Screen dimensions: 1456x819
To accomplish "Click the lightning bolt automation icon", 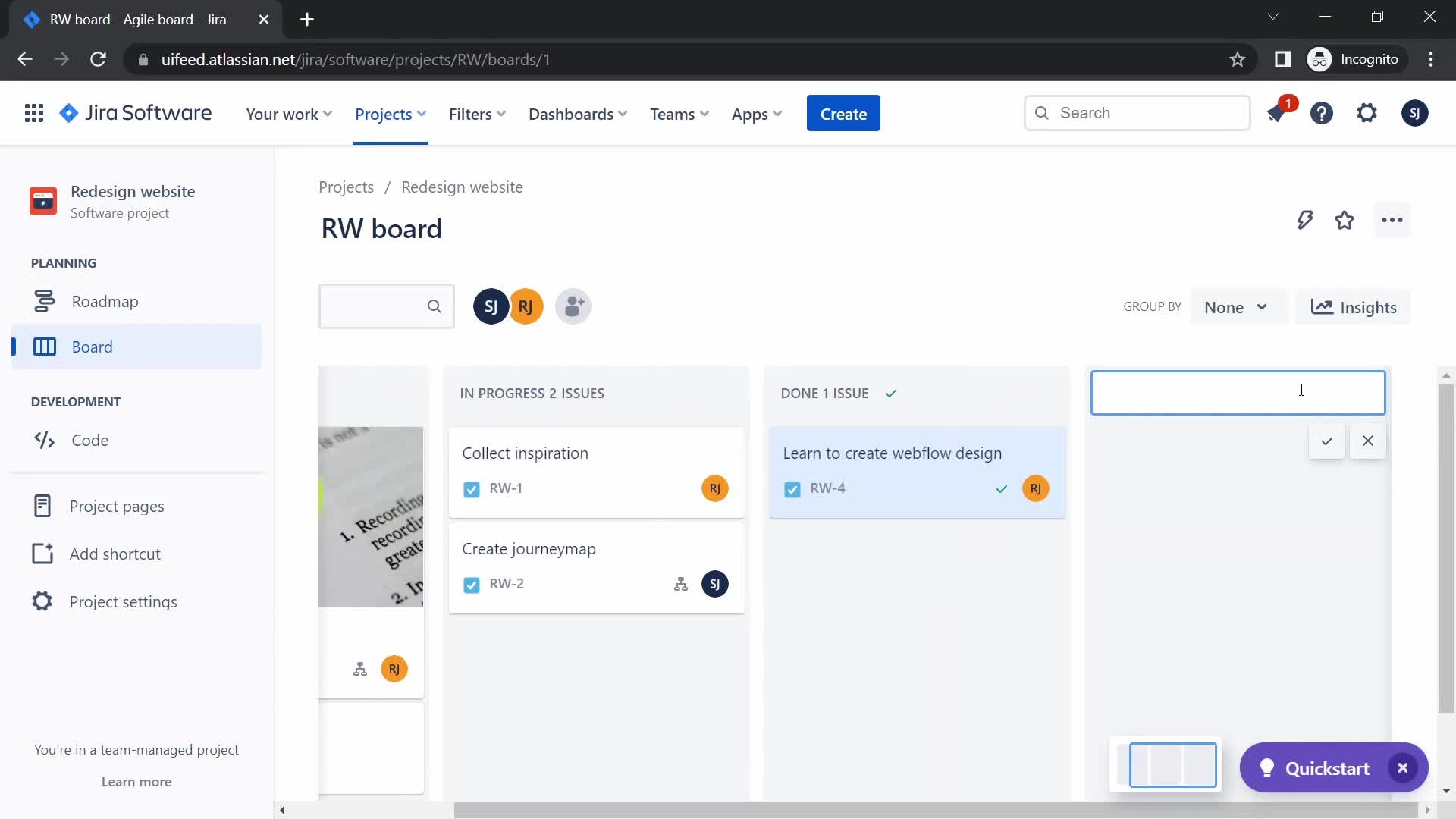I will (x=1306, y=220).
